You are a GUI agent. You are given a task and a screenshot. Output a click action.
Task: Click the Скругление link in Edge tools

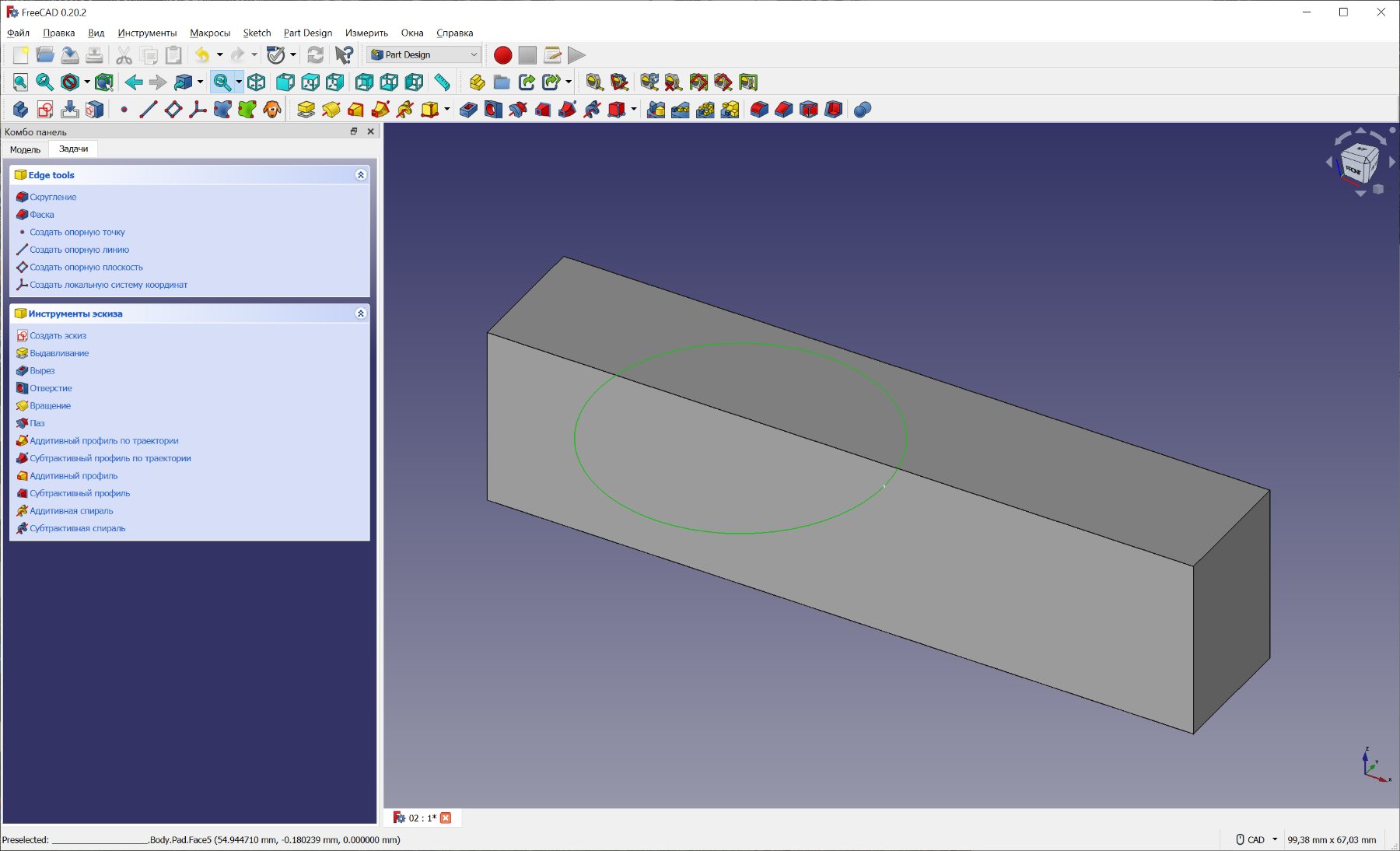53,197
